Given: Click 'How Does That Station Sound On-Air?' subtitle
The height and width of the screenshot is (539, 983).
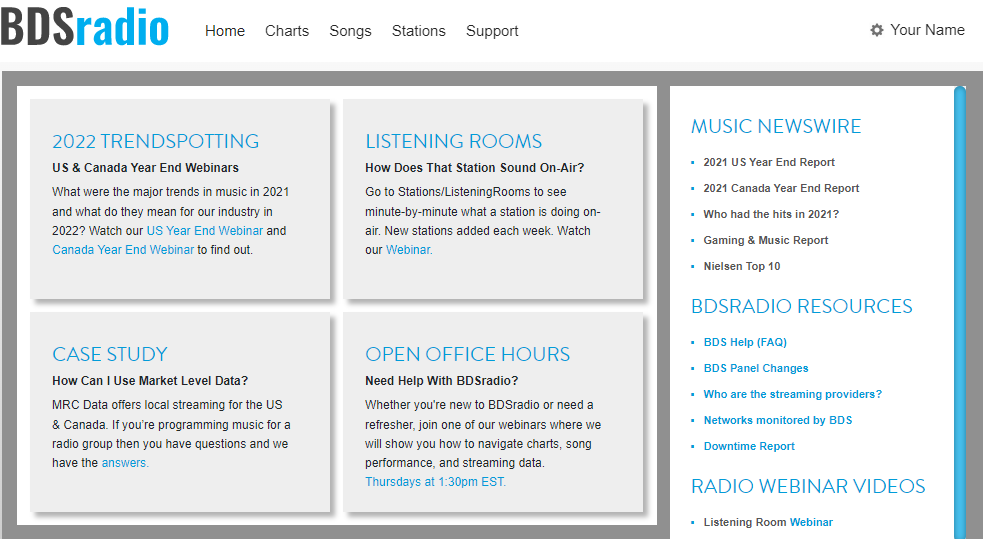Looking at the screenshot, I should click(475, 168).
